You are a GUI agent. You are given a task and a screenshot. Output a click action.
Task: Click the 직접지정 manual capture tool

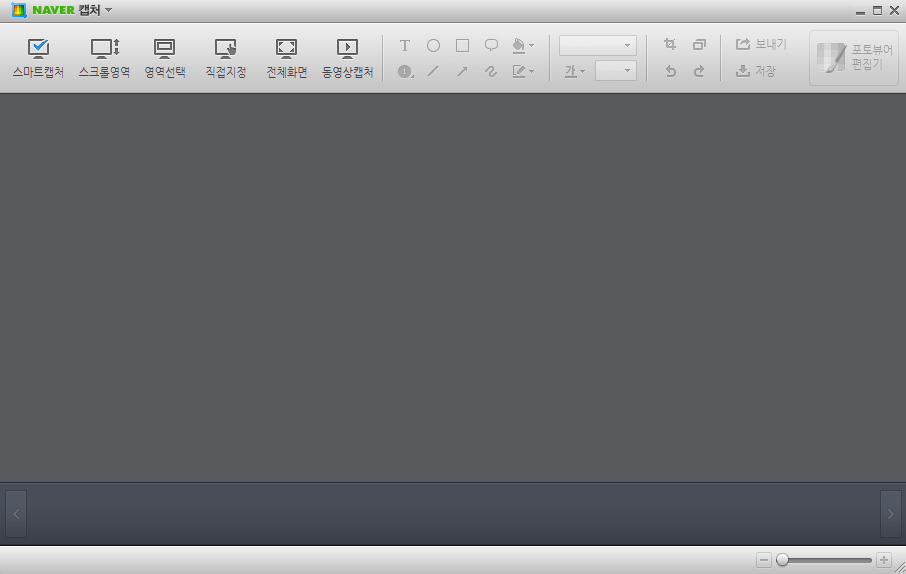pyautogui.click(x=226, y=58)
